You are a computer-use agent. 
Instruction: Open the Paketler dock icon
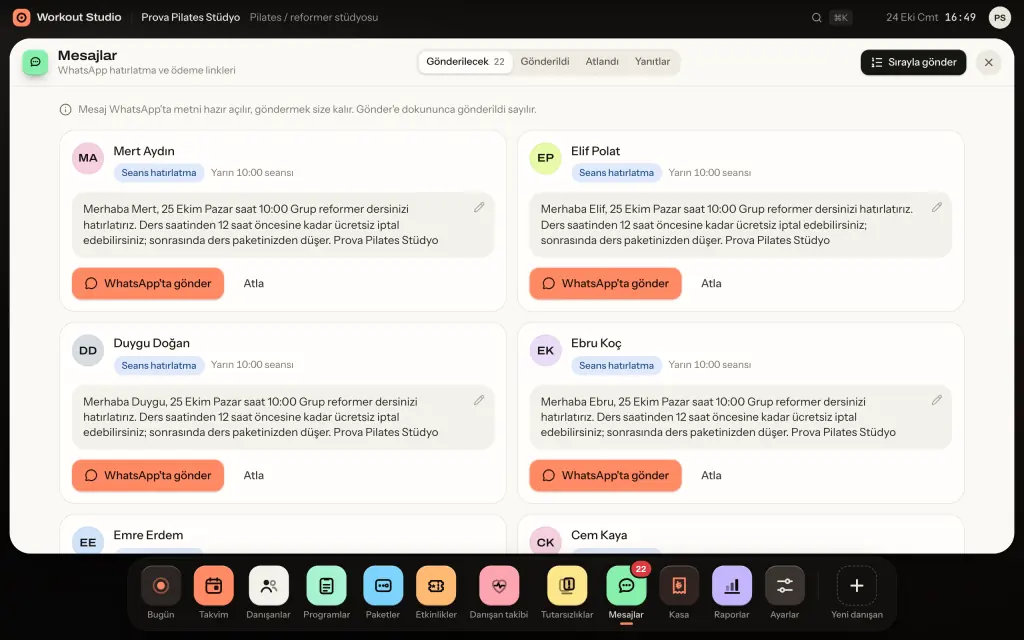coord(383,585)
